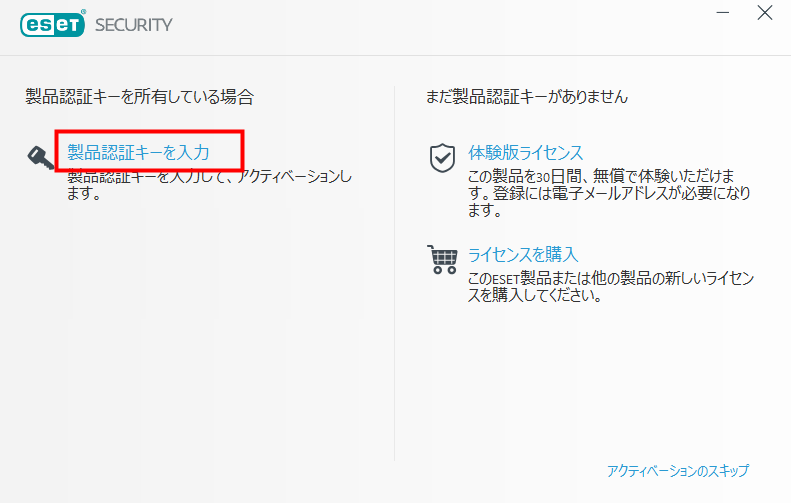Click the empty title bar area

click(444, 25)
